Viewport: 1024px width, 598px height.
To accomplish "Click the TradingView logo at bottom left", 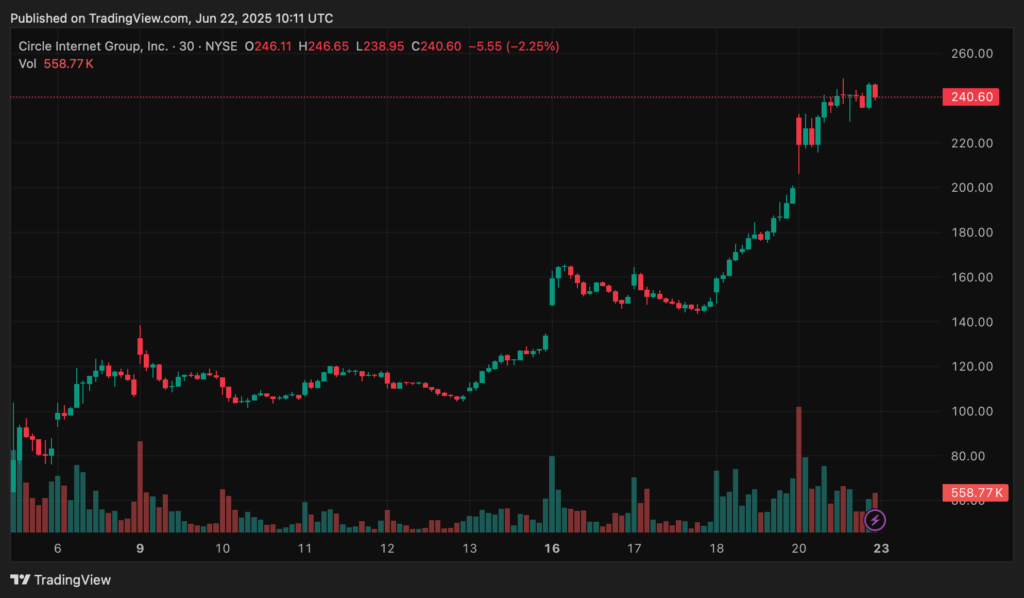I will pyautogui.click(x=61, y=580).
